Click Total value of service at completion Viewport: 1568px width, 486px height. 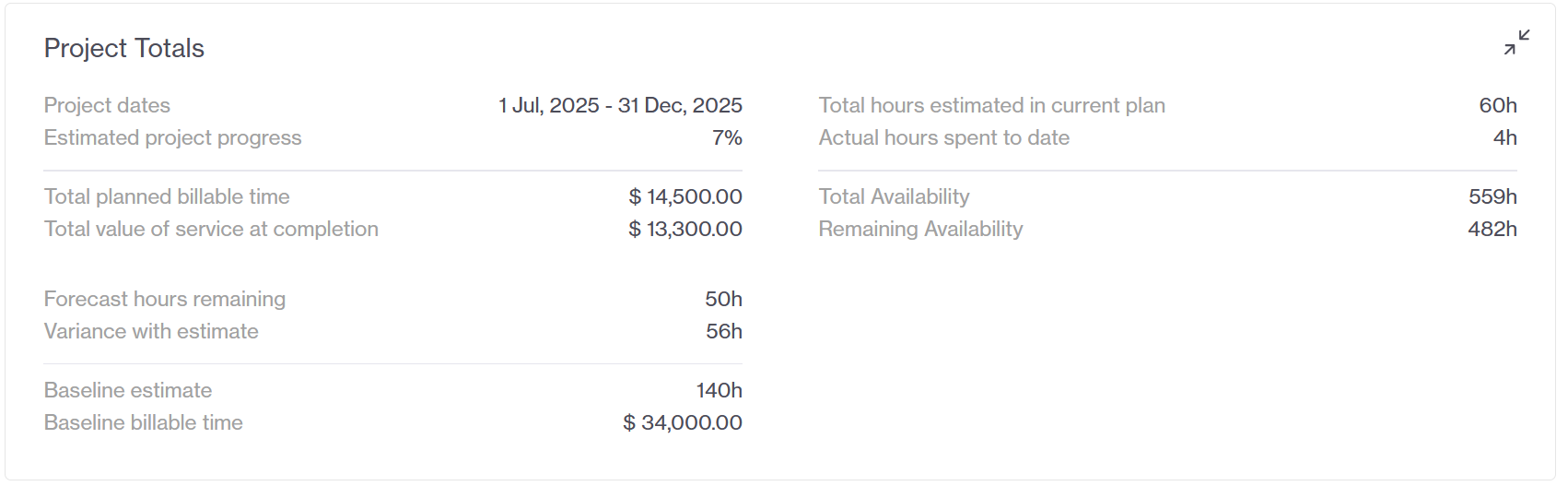(x=211, y=229)
